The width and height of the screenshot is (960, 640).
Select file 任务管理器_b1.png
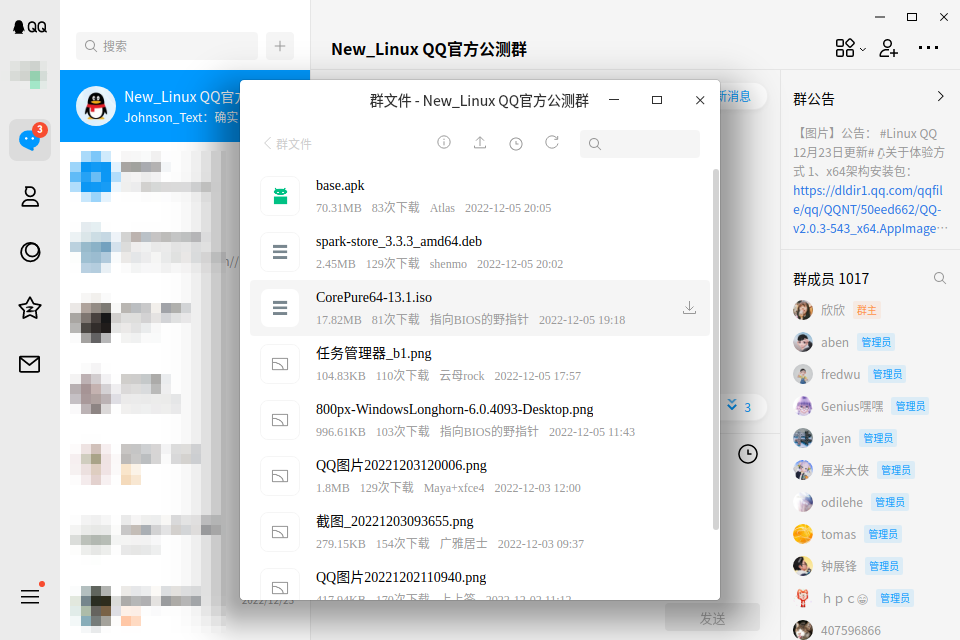tap(479, 364)
